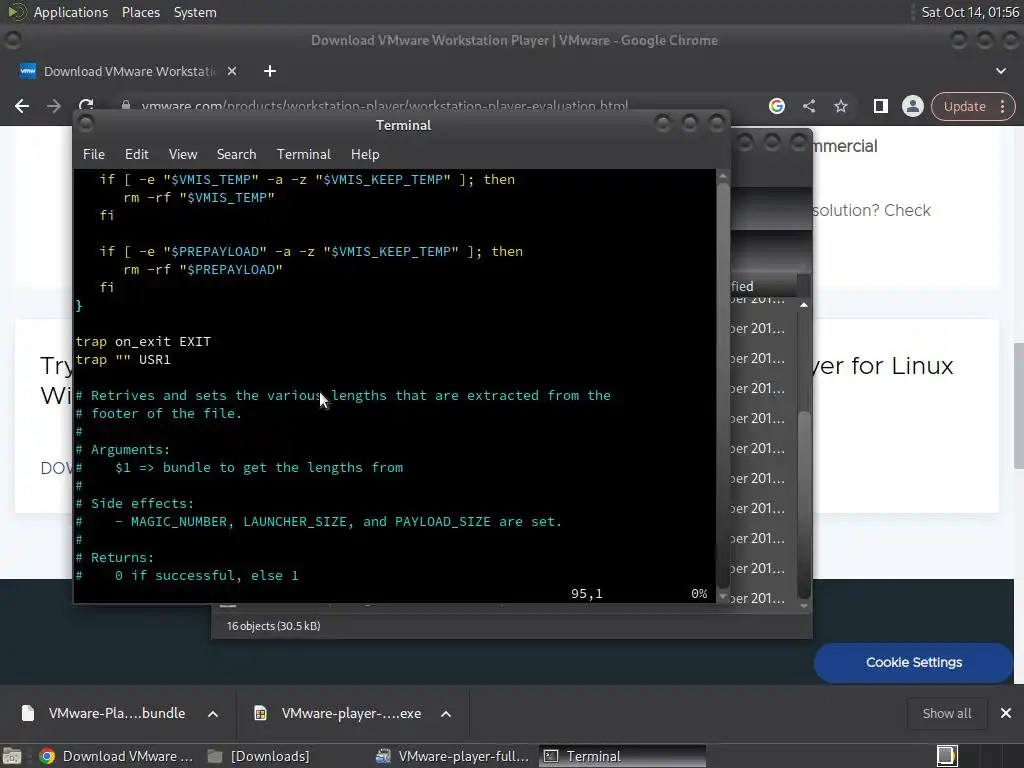Click the '# Arguments:' comment line
Image resolution: width=1024 pixels, height=768 pixels.
click(123, 449)
